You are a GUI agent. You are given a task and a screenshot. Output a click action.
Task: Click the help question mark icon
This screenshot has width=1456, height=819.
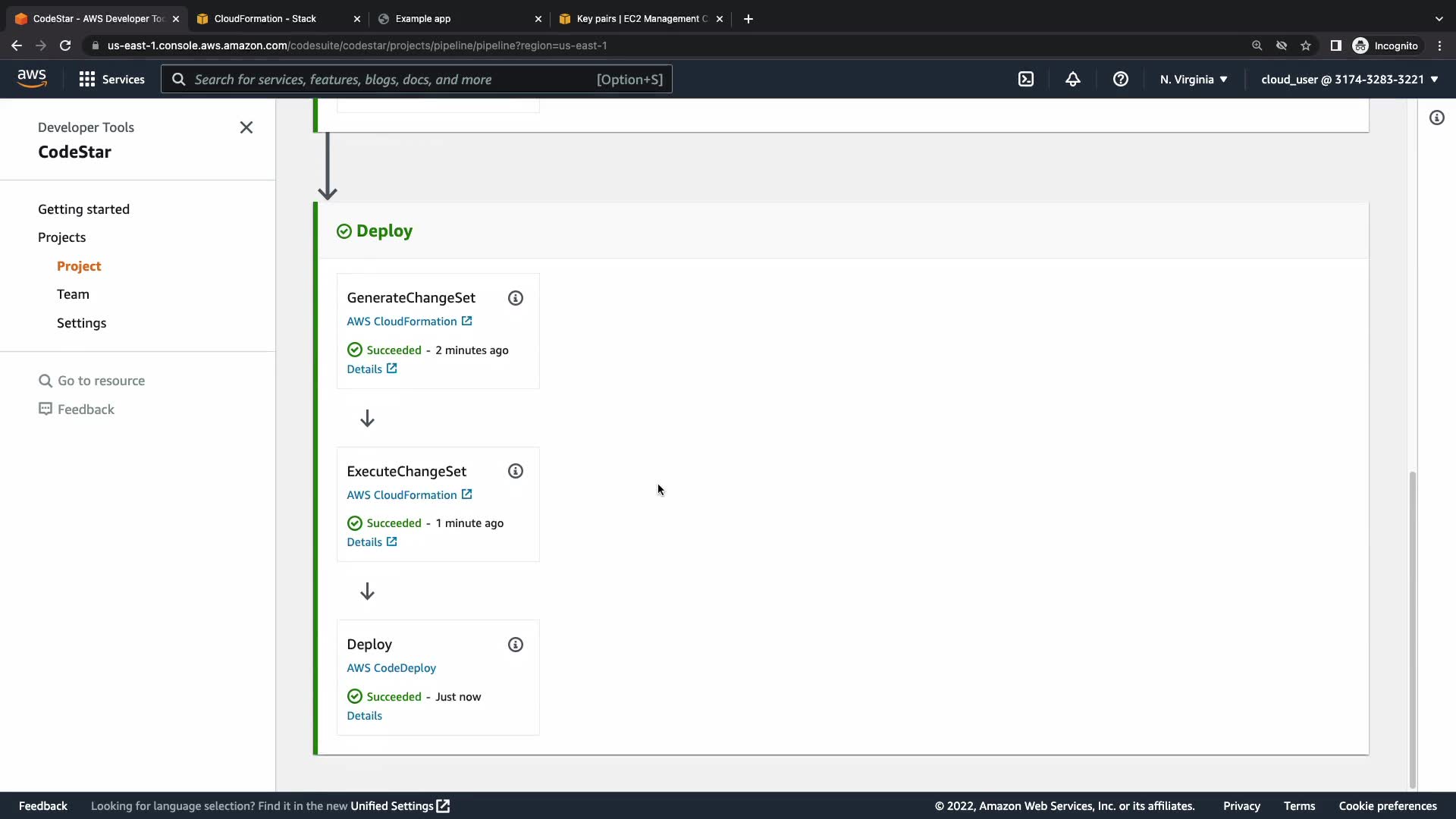click(x=1120, y=79)
